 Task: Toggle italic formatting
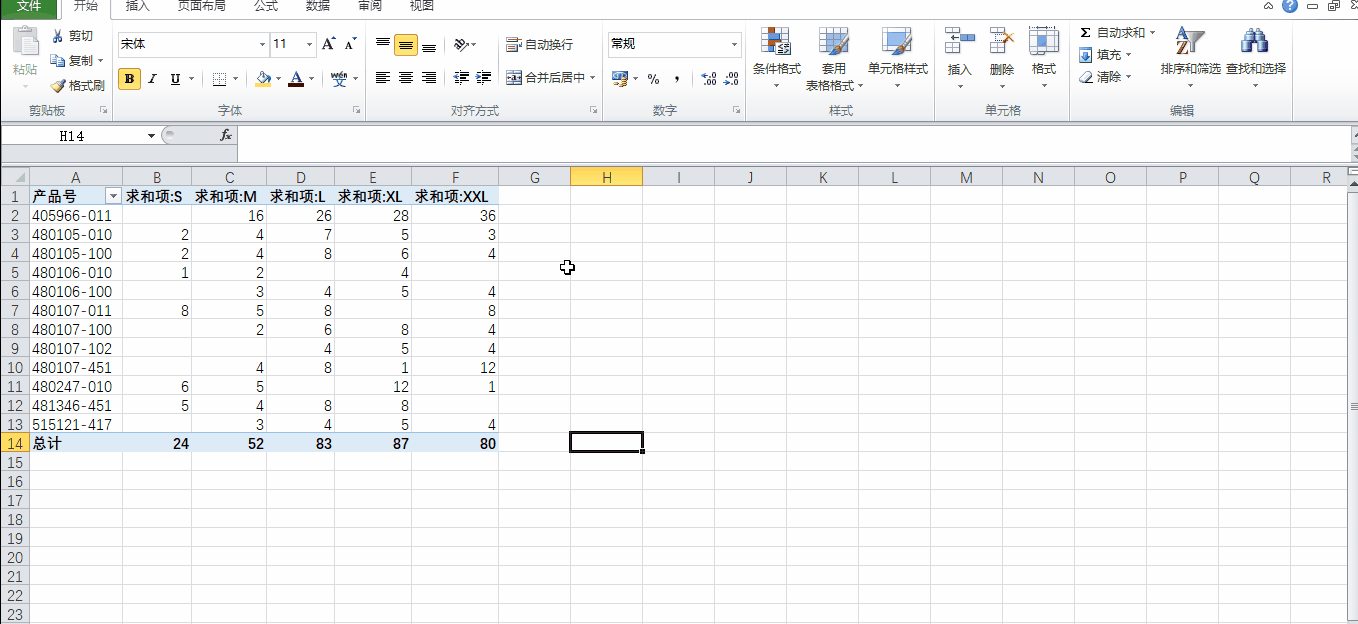pos(151,78)
